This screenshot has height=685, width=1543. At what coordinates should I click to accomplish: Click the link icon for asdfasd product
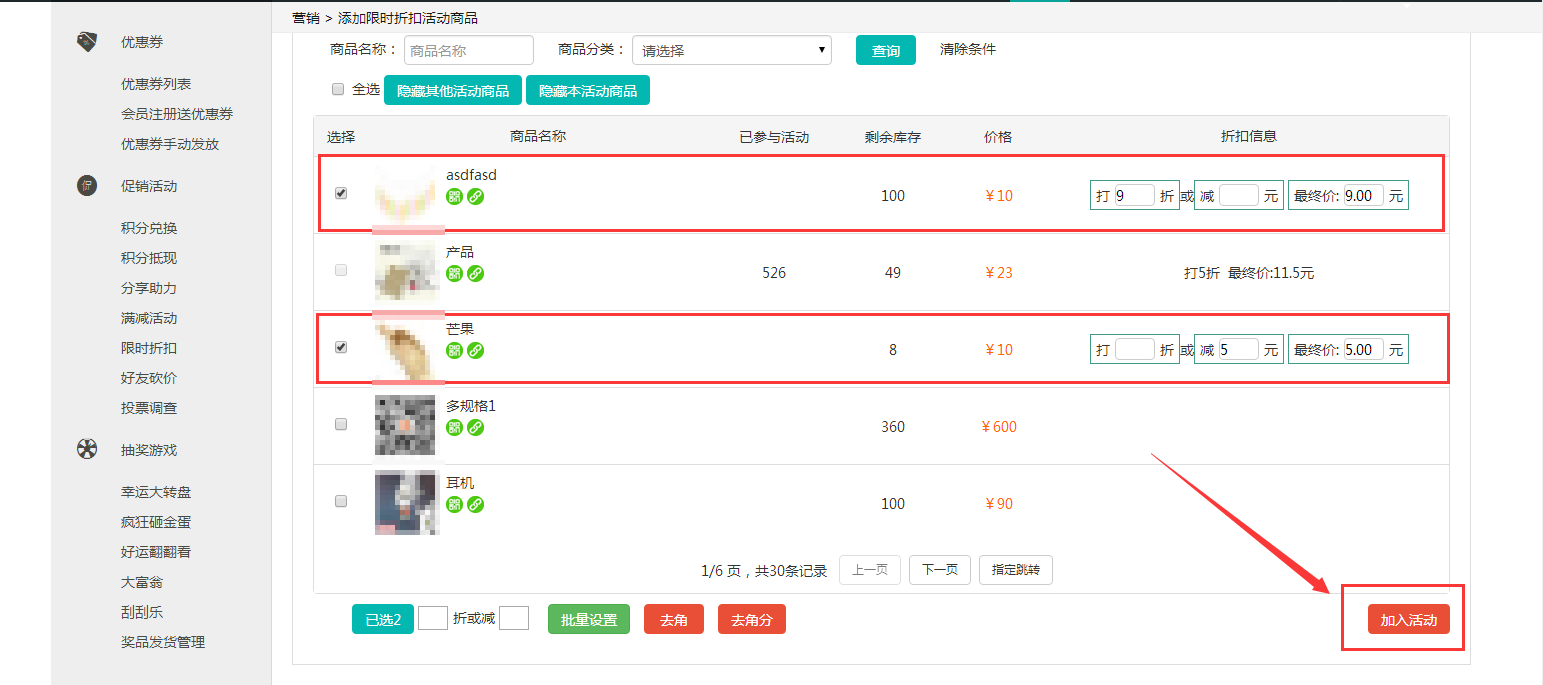tap(475, 196)
